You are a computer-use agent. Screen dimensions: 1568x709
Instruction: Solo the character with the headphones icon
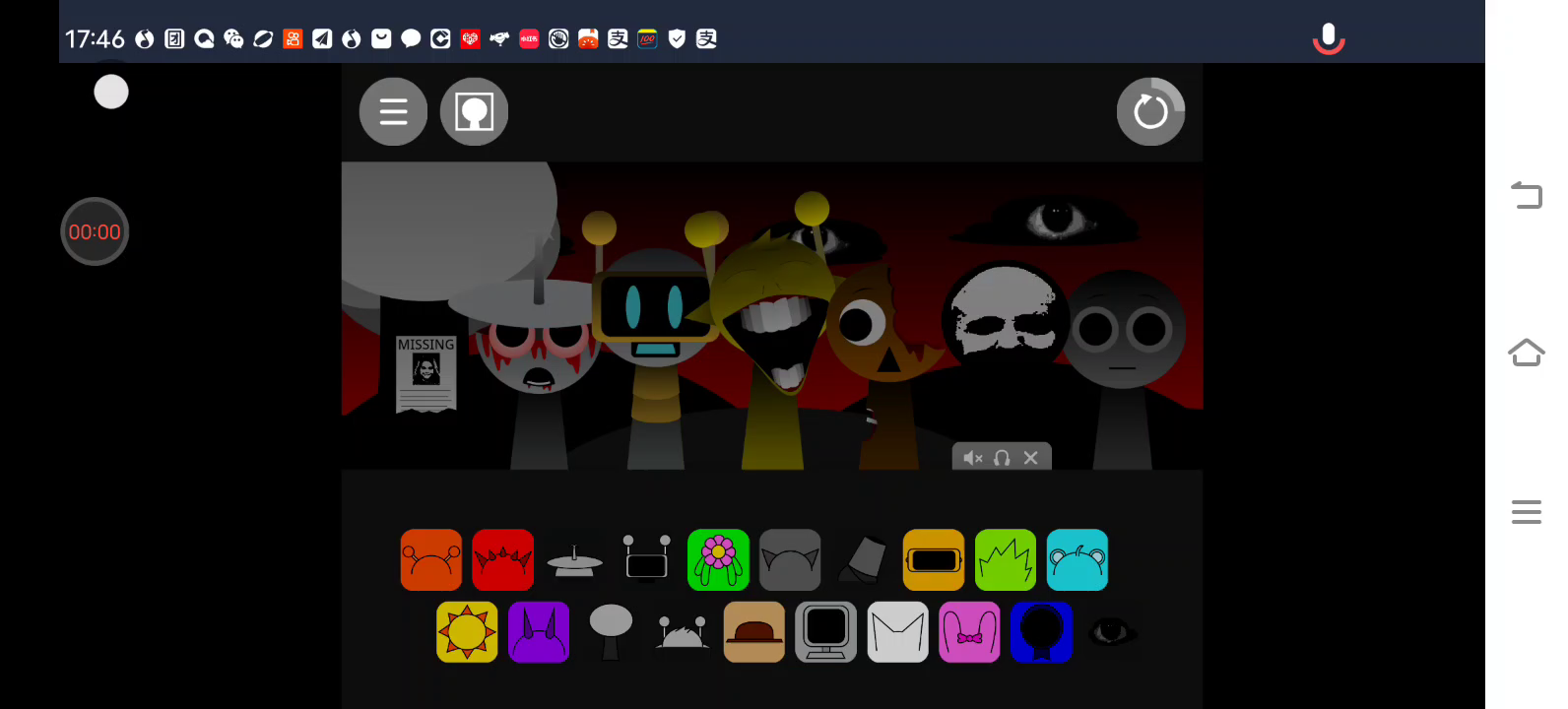click(x=1002, y=458)
